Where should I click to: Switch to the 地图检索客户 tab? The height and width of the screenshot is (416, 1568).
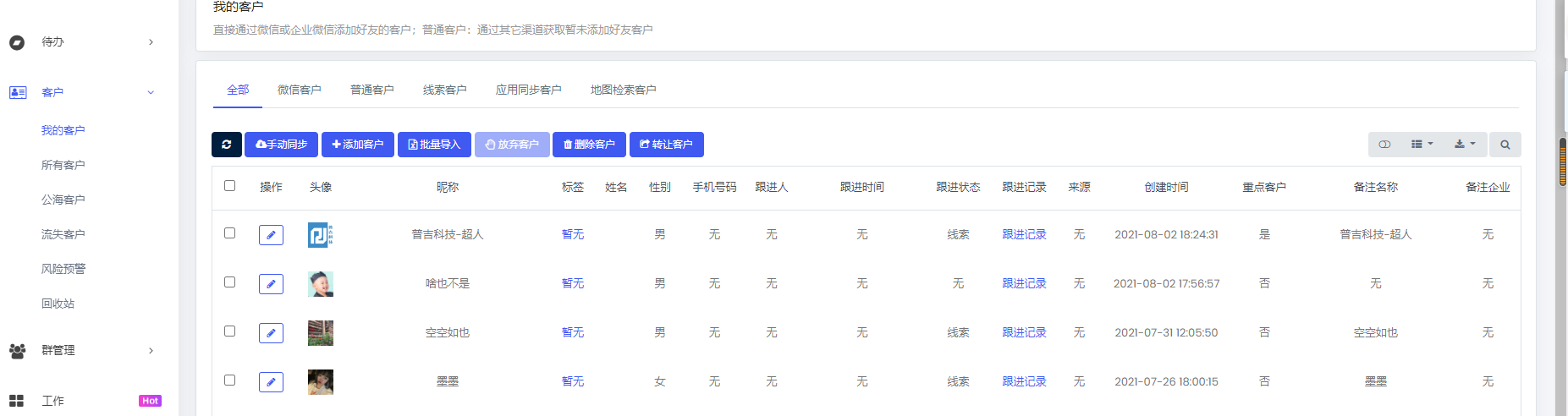tap(624, 90)
